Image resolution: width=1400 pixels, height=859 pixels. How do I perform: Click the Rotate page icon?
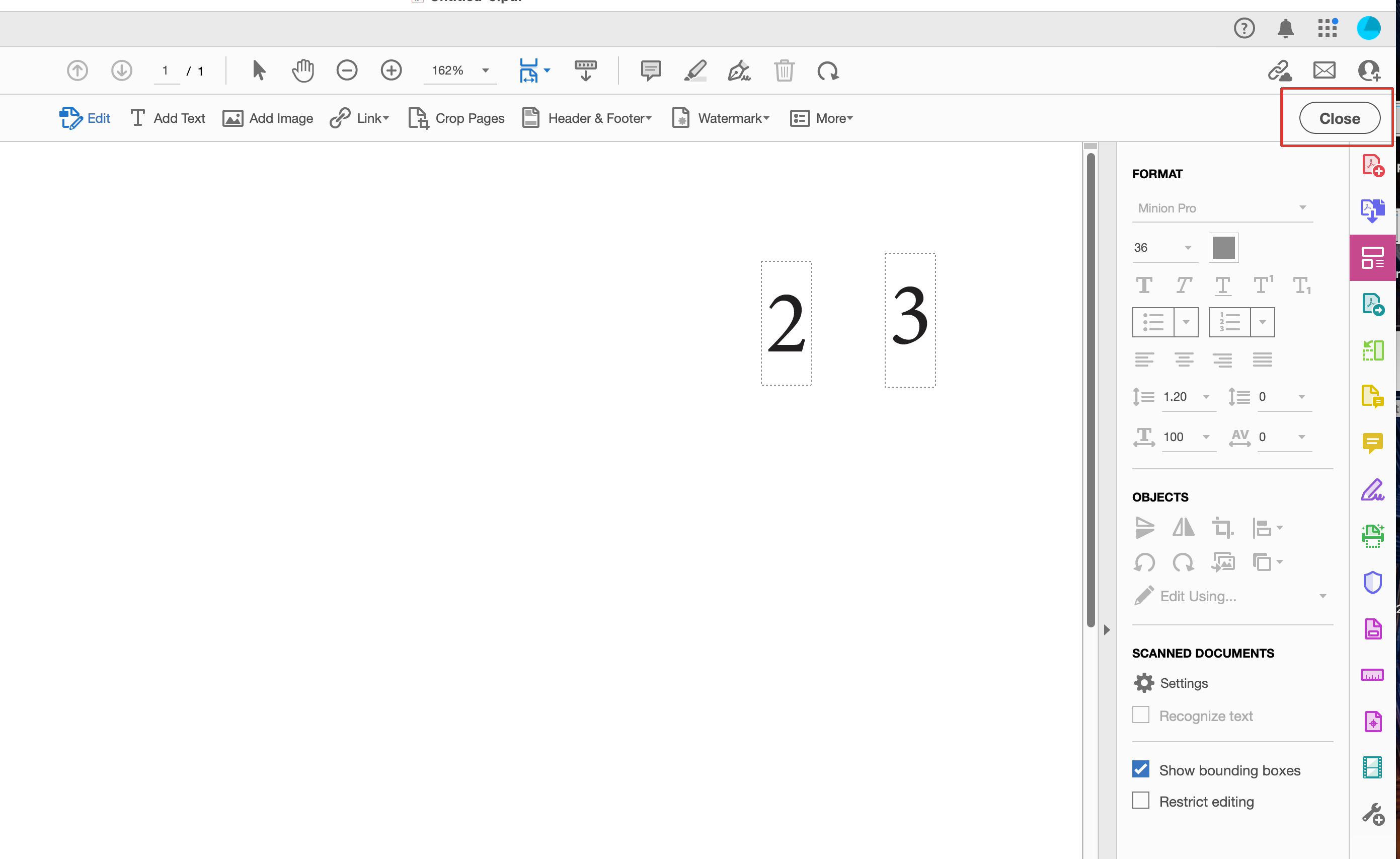coord(828,70)
